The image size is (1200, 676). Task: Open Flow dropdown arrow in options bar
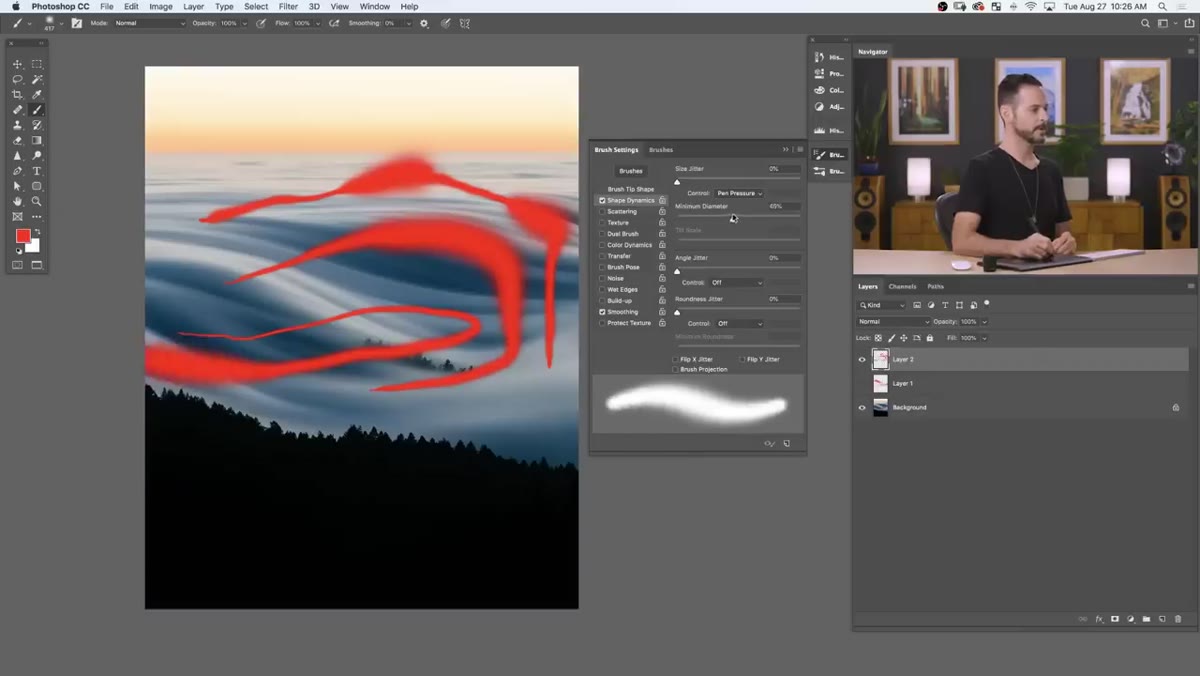tap(317, 23)
